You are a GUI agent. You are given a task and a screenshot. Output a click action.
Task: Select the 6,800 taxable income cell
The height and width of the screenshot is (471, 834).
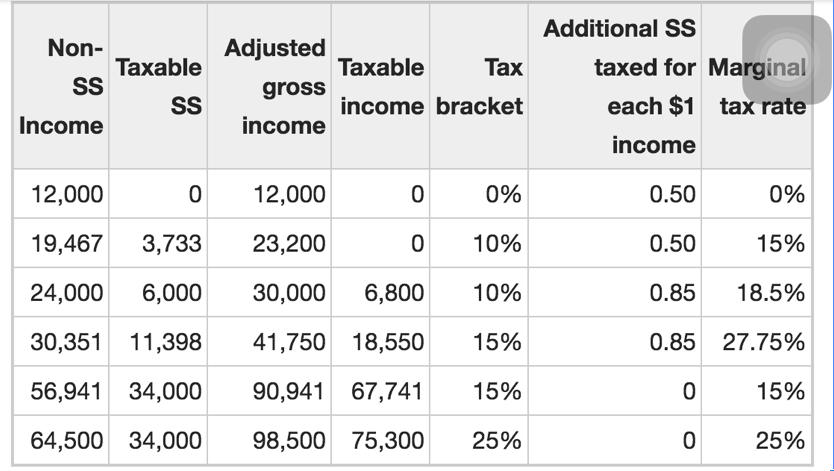click(x=380, y=292)
